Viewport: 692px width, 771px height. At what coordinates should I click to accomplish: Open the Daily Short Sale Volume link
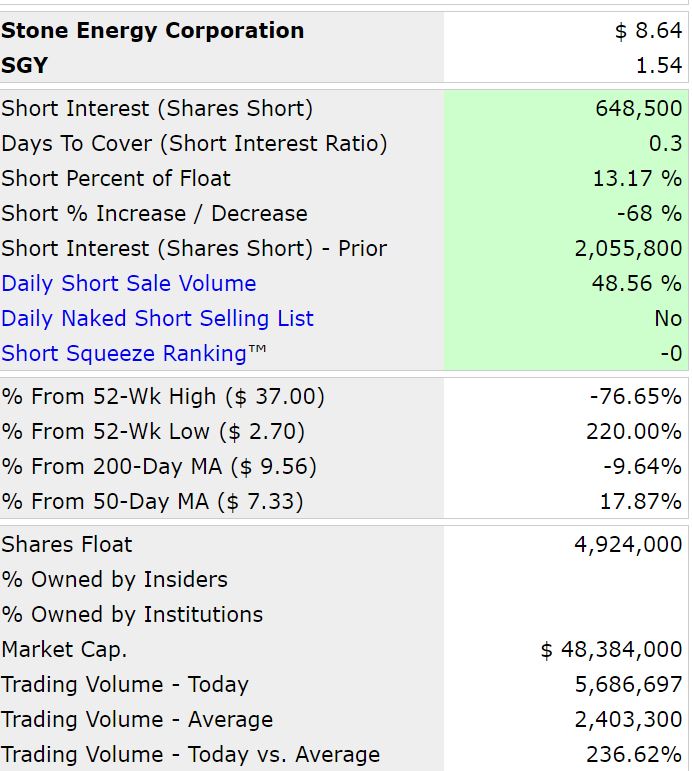click(x=129, y=284)
